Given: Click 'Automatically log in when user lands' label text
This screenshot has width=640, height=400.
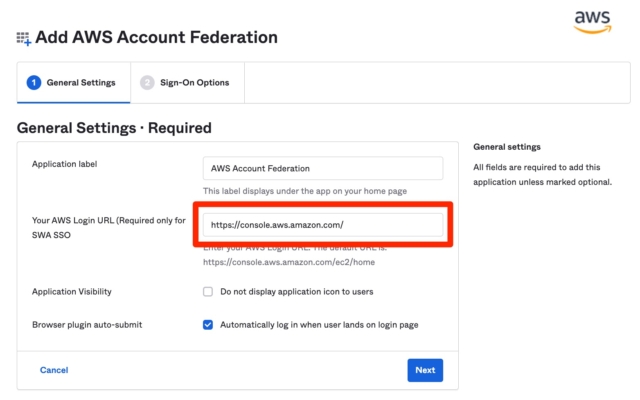Looking at the screenshot, I should pyautogui.click(x=319, y=324).
